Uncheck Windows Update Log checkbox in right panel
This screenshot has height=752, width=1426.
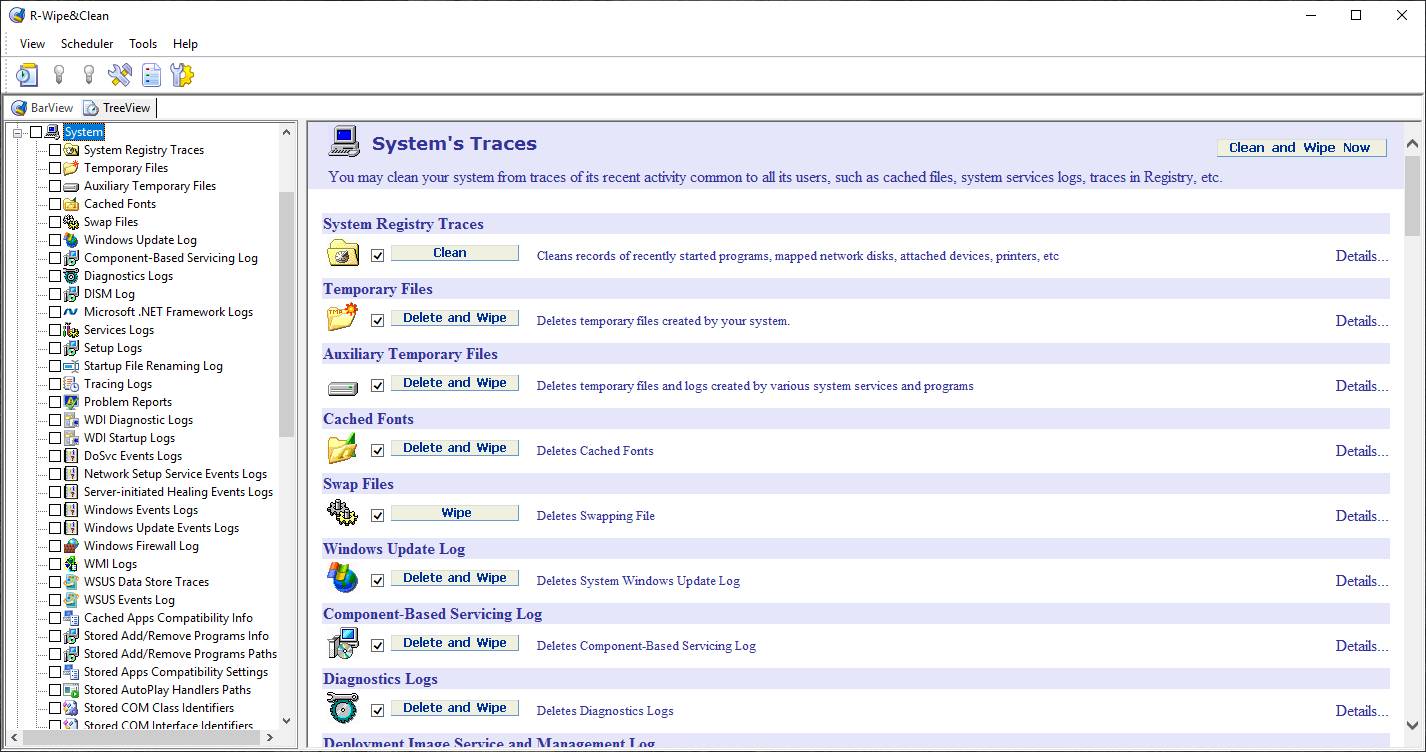pos(377,581)
